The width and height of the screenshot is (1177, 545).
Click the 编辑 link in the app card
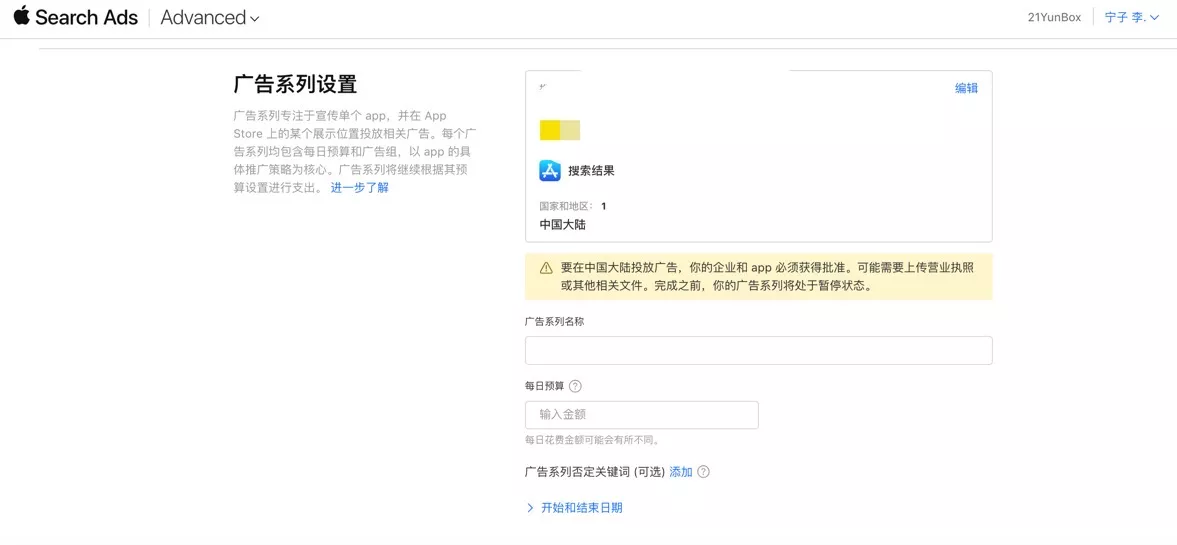(x=966, y=88)
